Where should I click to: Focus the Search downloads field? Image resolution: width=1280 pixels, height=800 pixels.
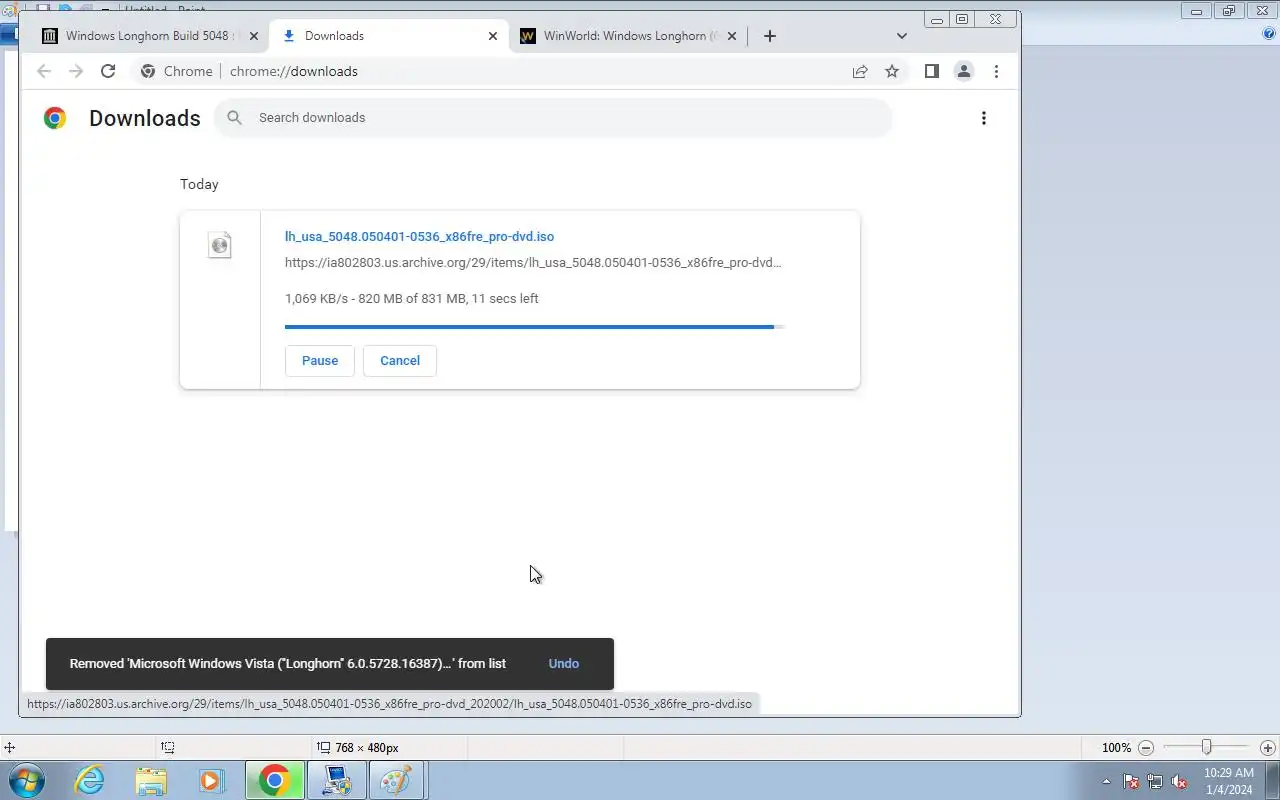coord(553,118)
